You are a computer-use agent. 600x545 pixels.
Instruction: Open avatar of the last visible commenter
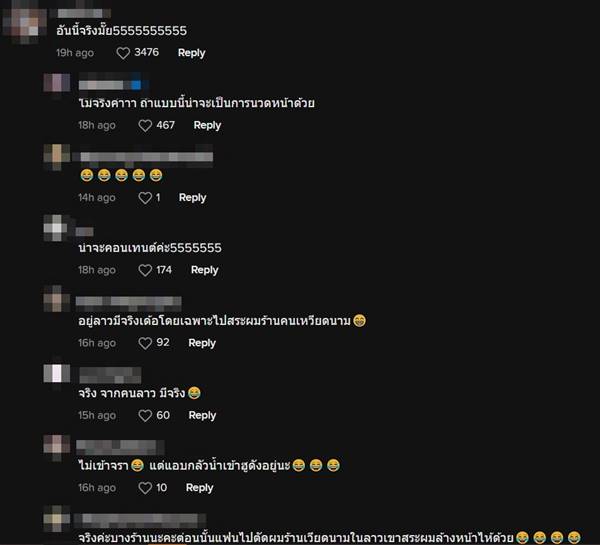click(57, 518)
